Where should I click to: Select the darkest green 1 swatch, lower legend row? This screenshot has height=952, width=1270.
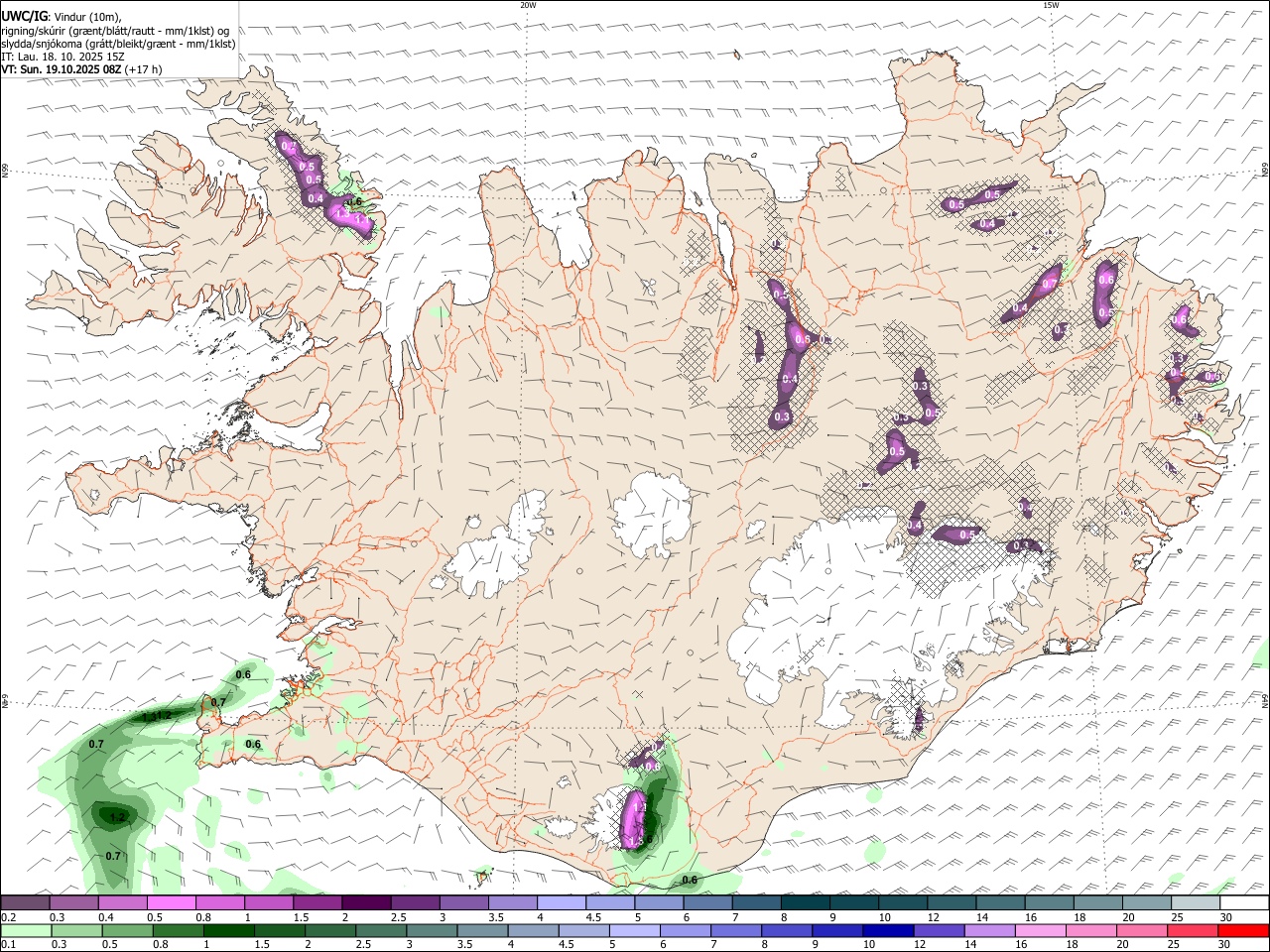(228, 931)
